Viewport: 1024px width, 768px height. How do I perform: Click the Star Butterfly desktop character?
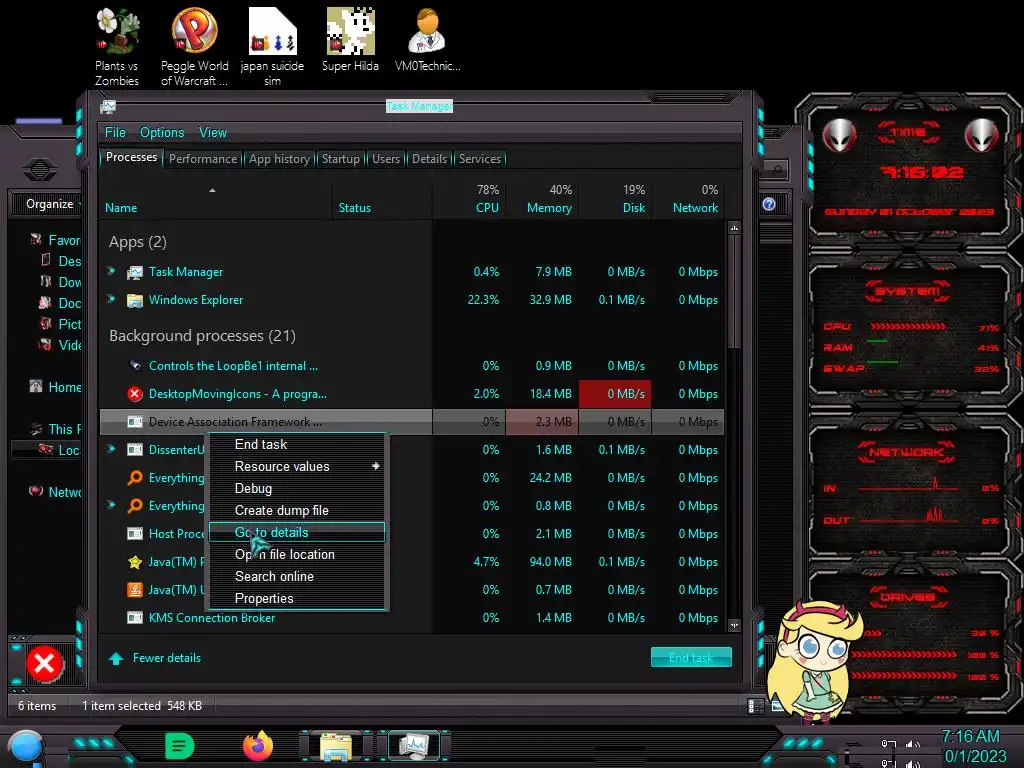point(816,662)
